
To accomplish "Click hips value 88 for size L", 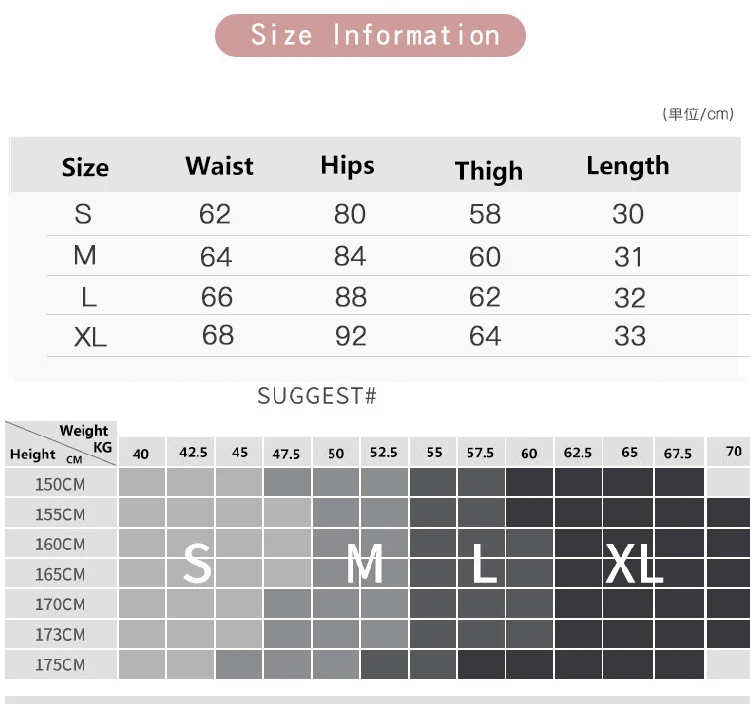I will 351,297.
